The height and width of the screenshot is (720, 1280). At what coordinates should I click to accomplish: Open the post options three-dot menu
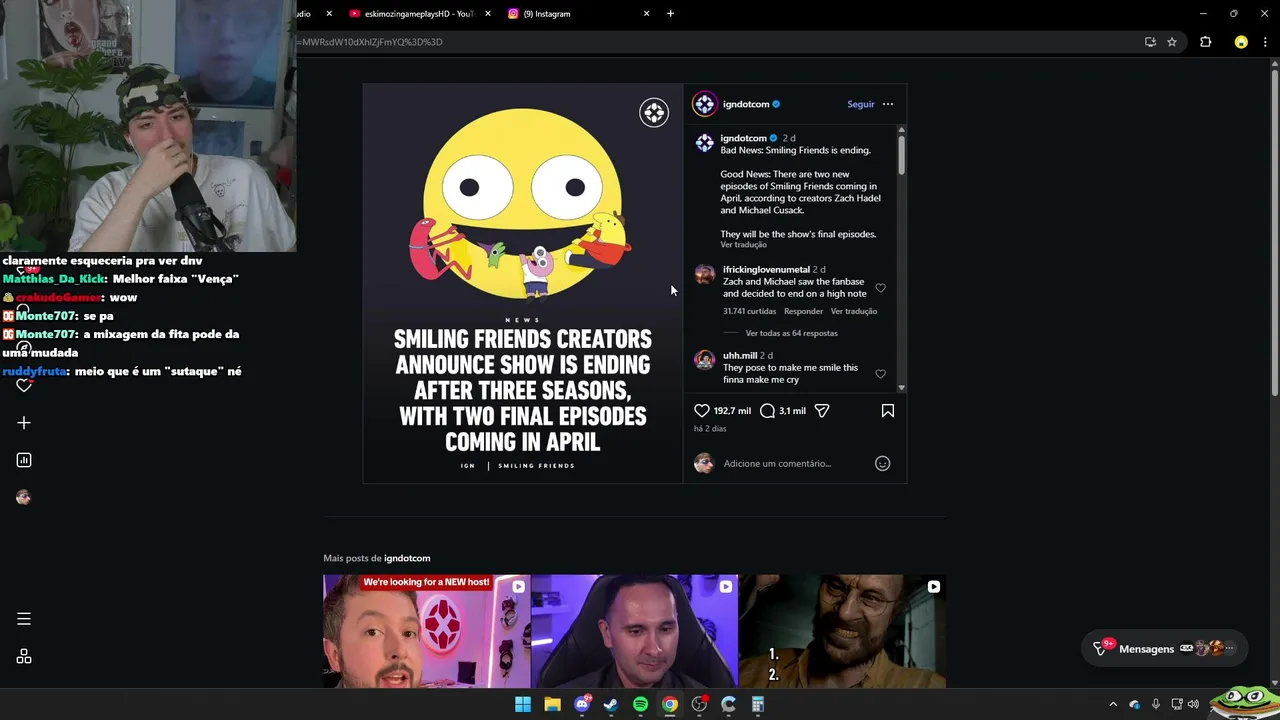click(888, 104)
